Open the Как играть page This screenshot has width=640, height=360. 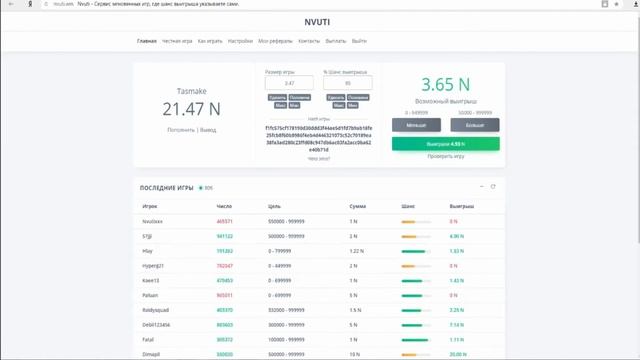tap(210, 41)
